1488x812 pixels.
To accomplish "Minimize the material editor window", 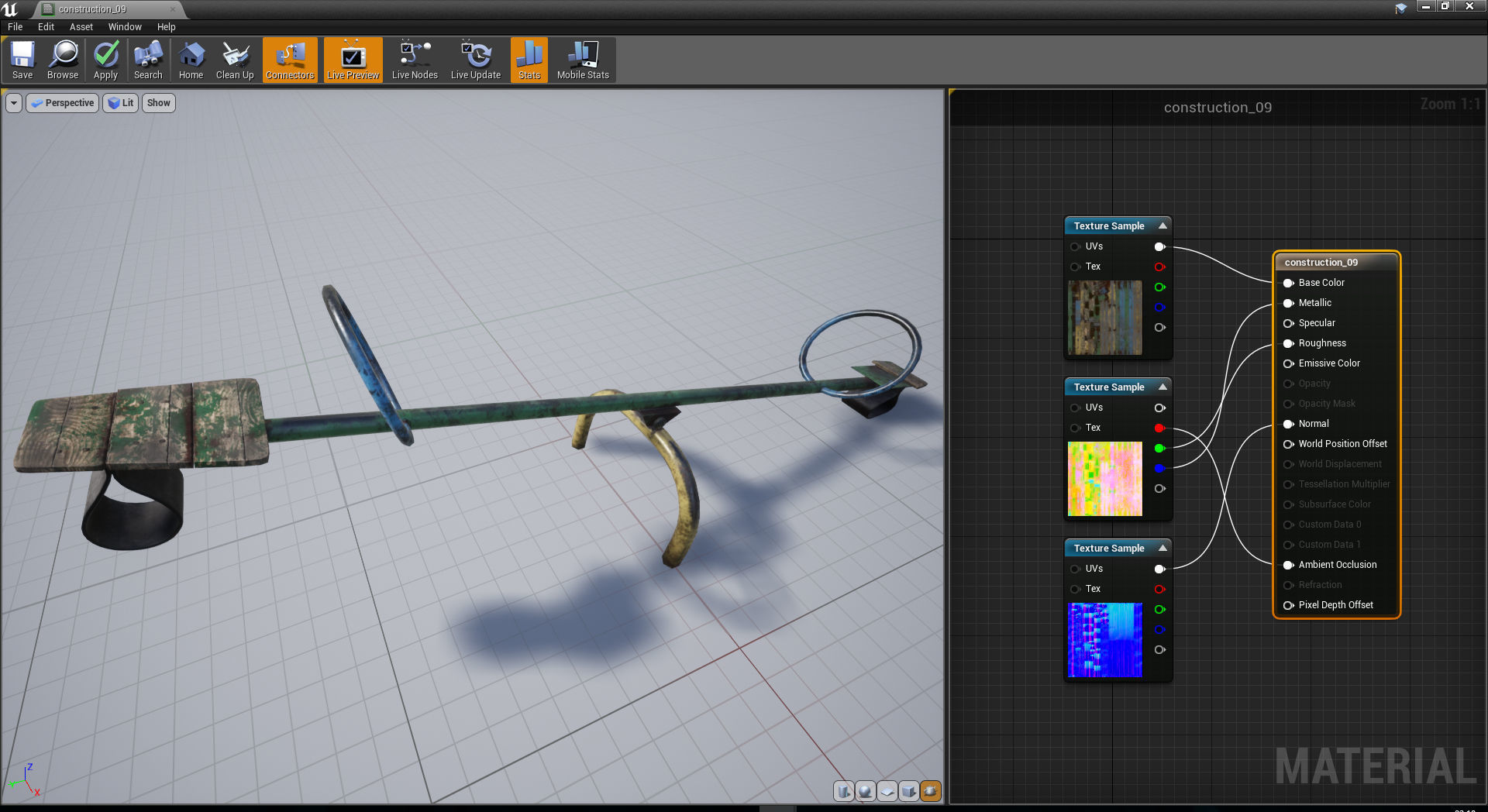I will pos(1426,6).
